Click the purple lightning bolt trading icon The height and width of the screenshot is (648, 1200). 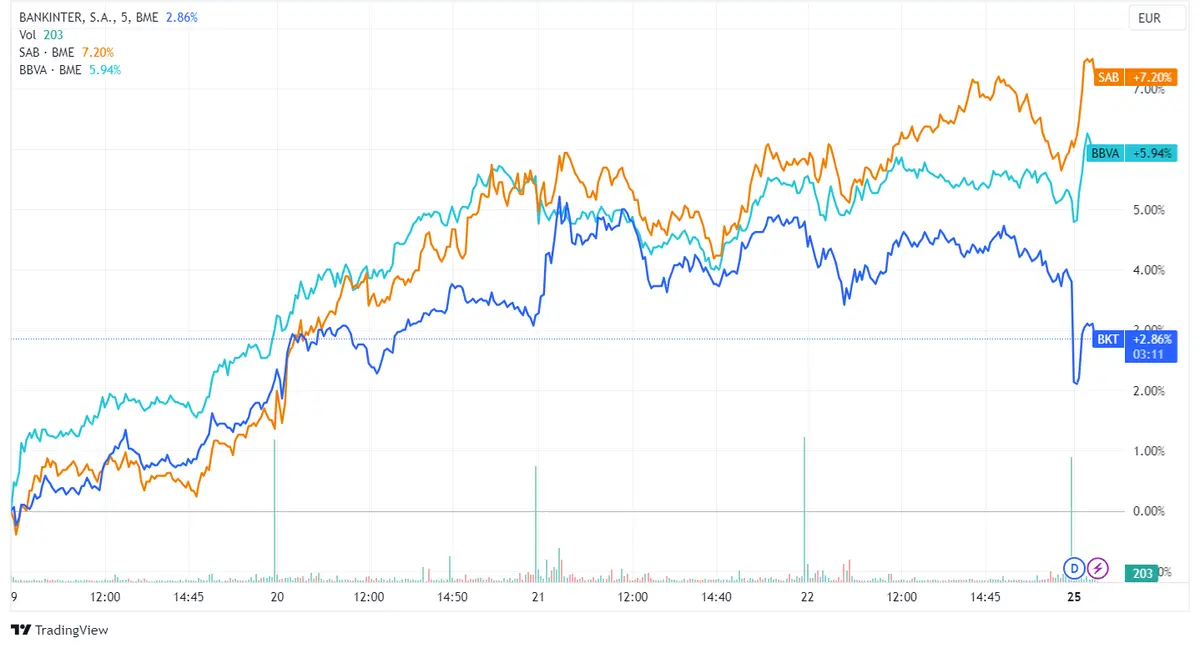1097,568
